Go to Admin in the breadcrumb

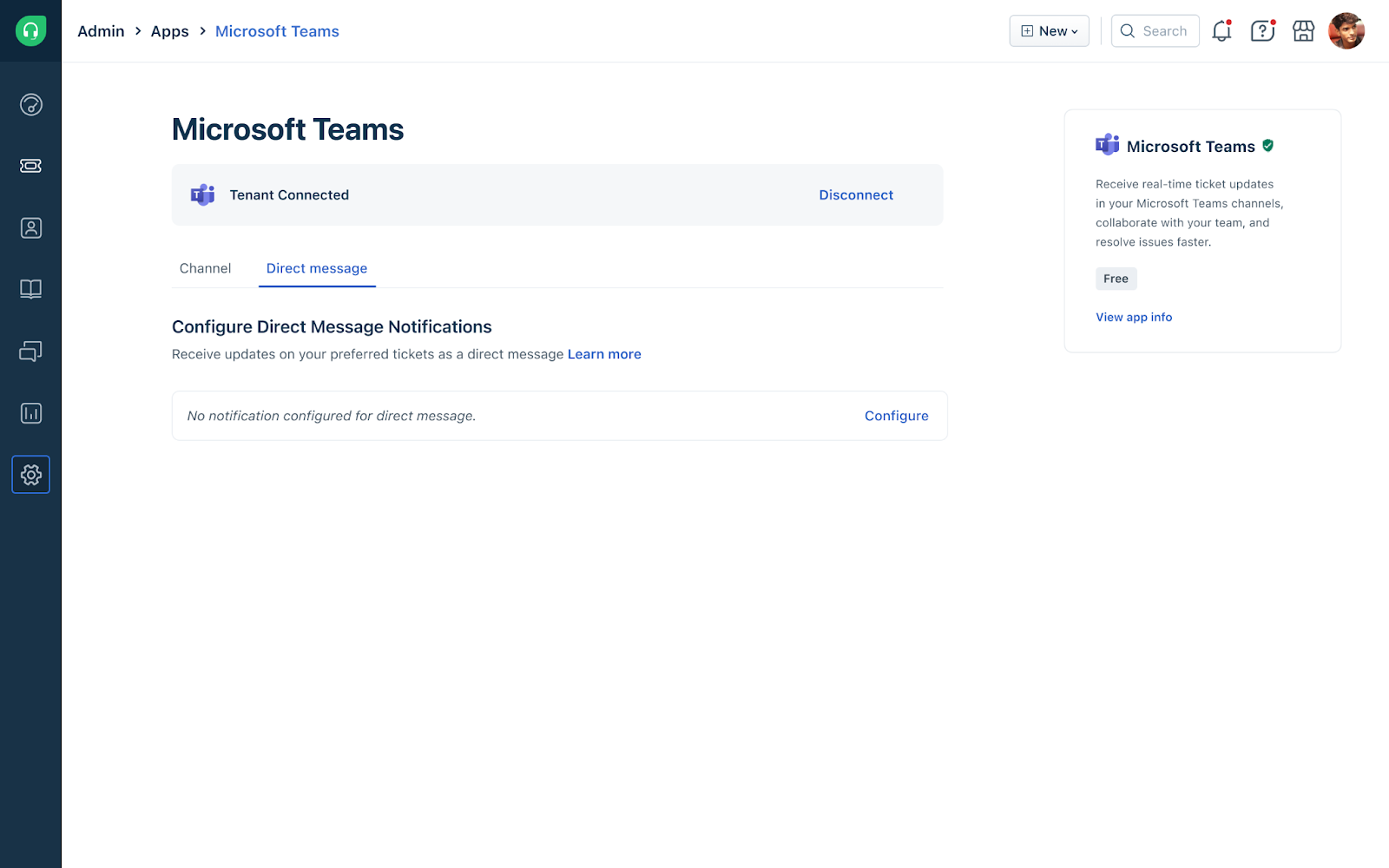pyautogui.click(x=101, y=31)
